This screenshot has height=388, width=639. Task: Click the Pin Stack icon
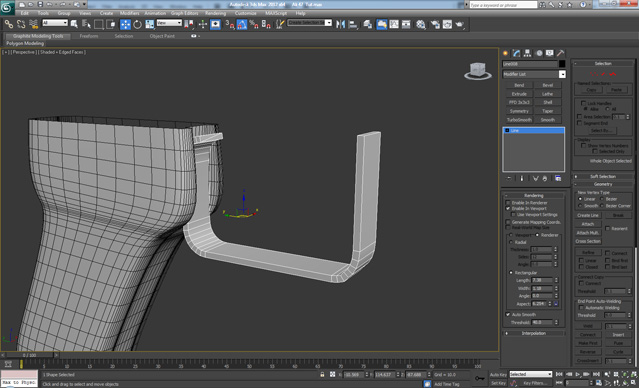pyautogui.click(x=509, y=179)
